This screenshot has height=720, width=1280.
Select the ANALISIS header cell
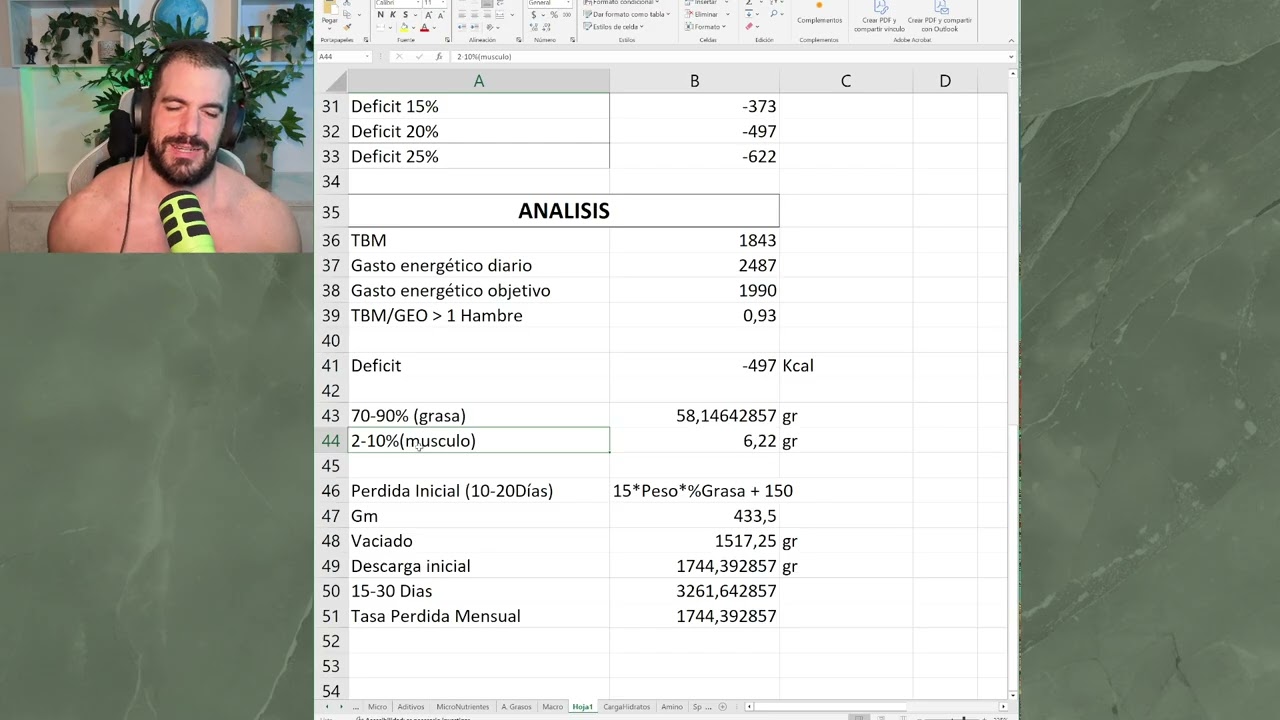[x=563, y=211]
